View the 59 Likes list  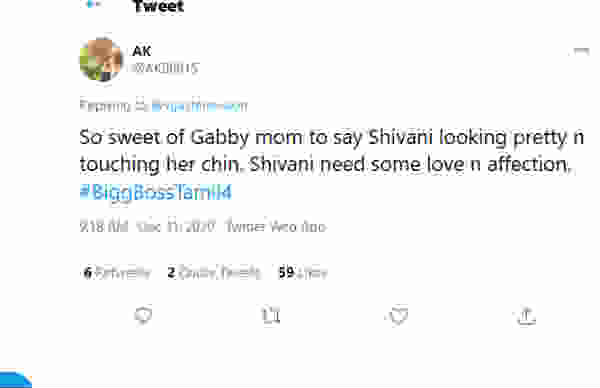[303, 272]
